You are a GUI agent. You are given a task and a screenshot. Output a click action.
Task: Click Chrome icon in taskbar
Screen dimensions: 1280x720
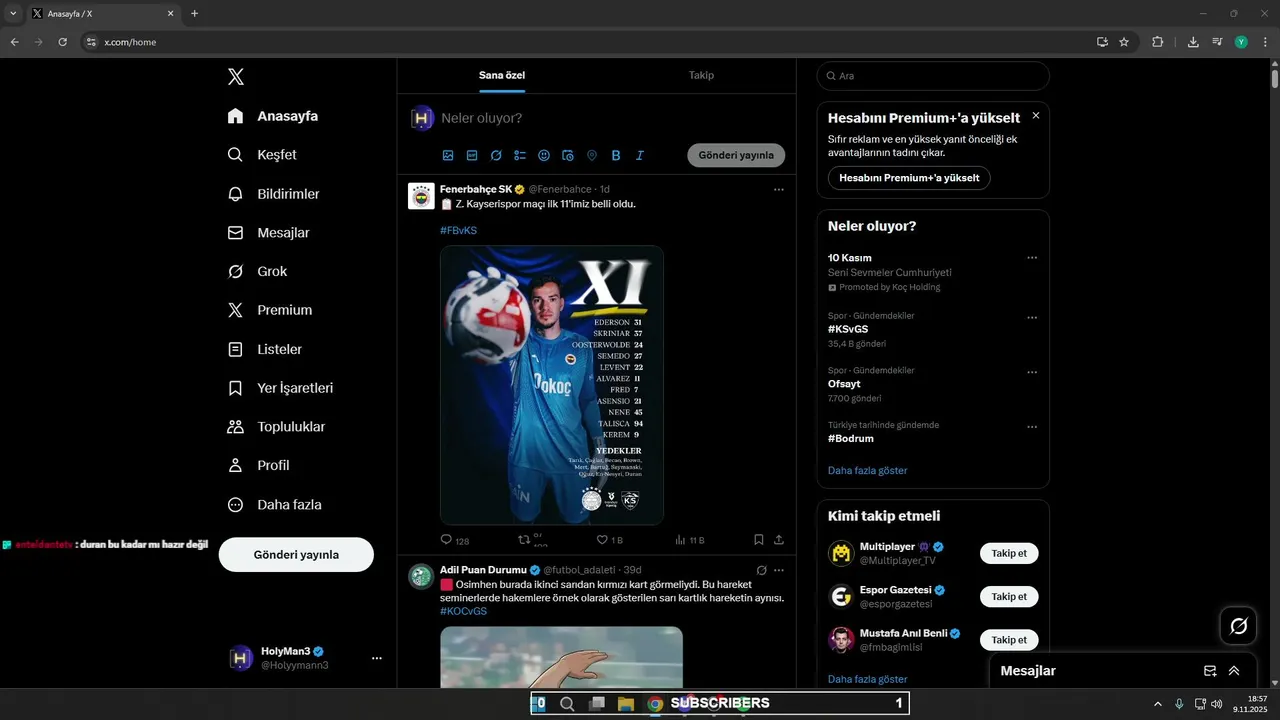(x=655, y=704)
